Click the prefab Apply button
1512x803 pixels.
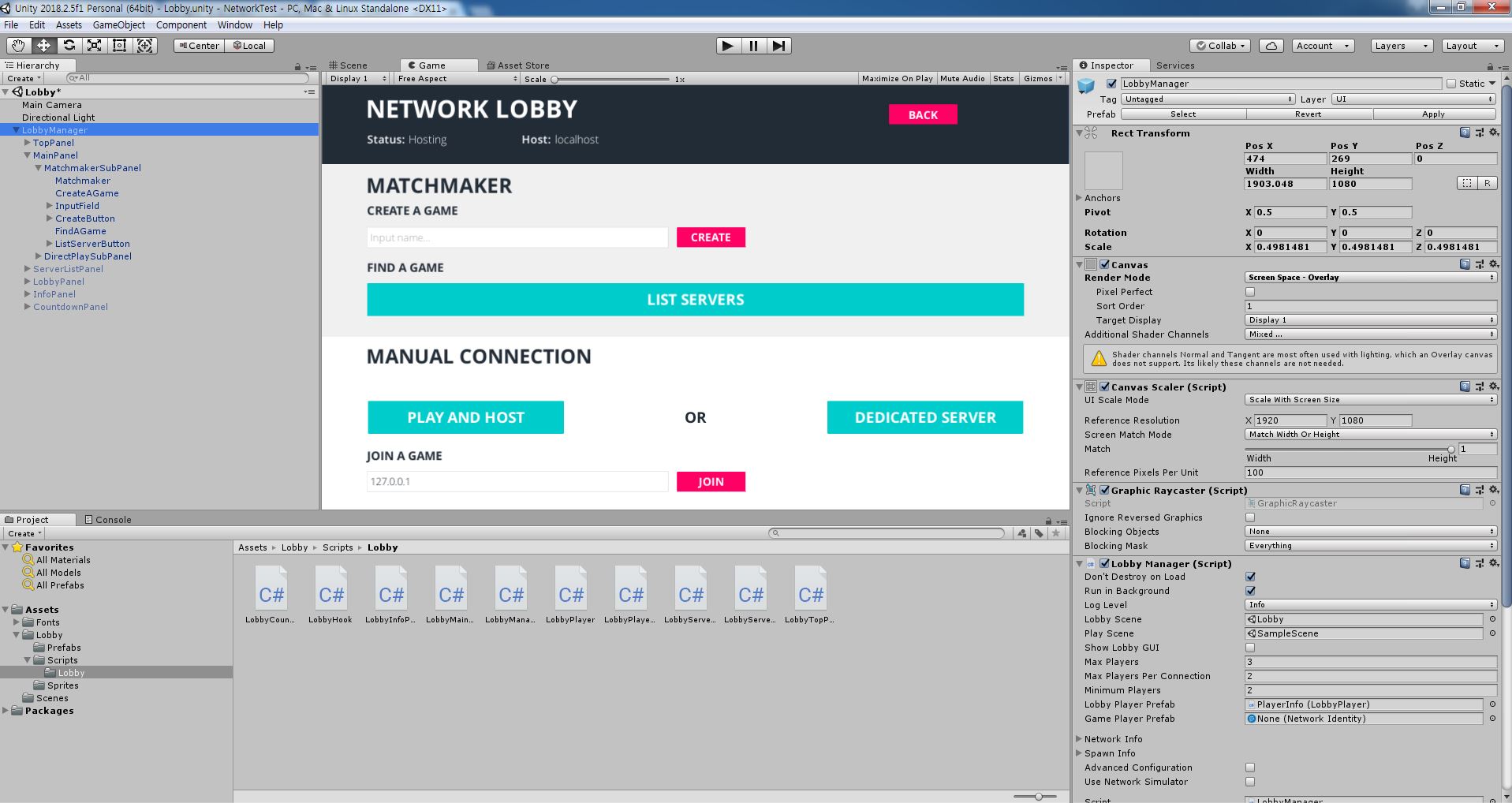point(1433,114)
